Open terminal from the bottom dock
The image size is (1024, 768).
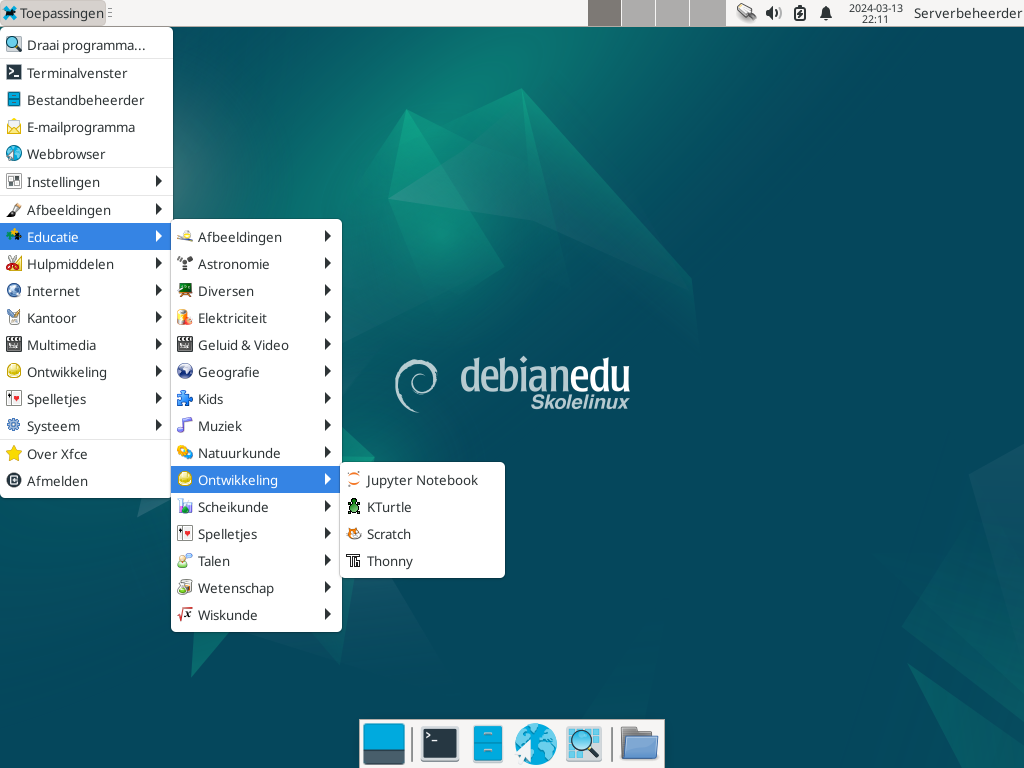440,744
